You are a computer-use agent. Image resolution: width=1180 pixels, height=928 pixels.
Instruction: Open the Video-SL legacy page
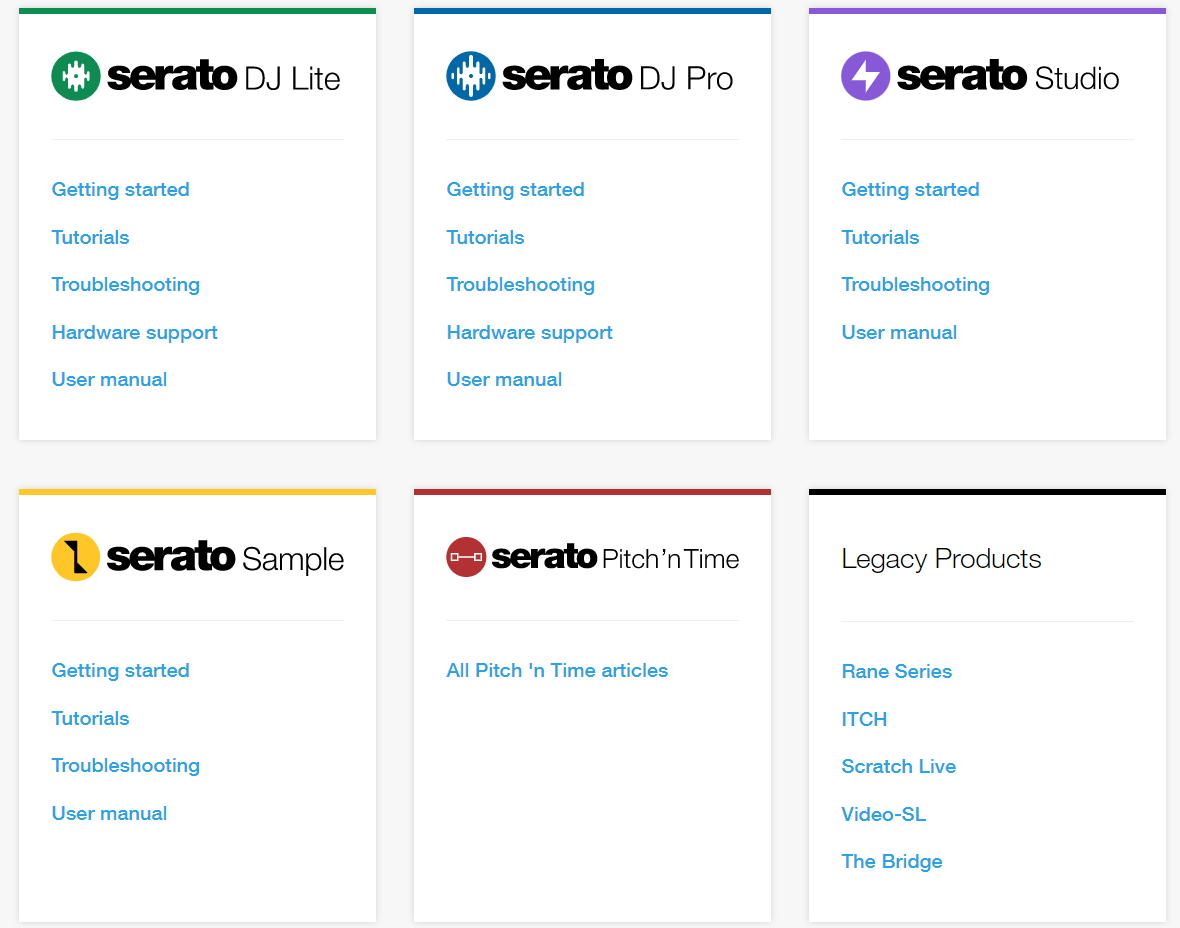point(883,814)
